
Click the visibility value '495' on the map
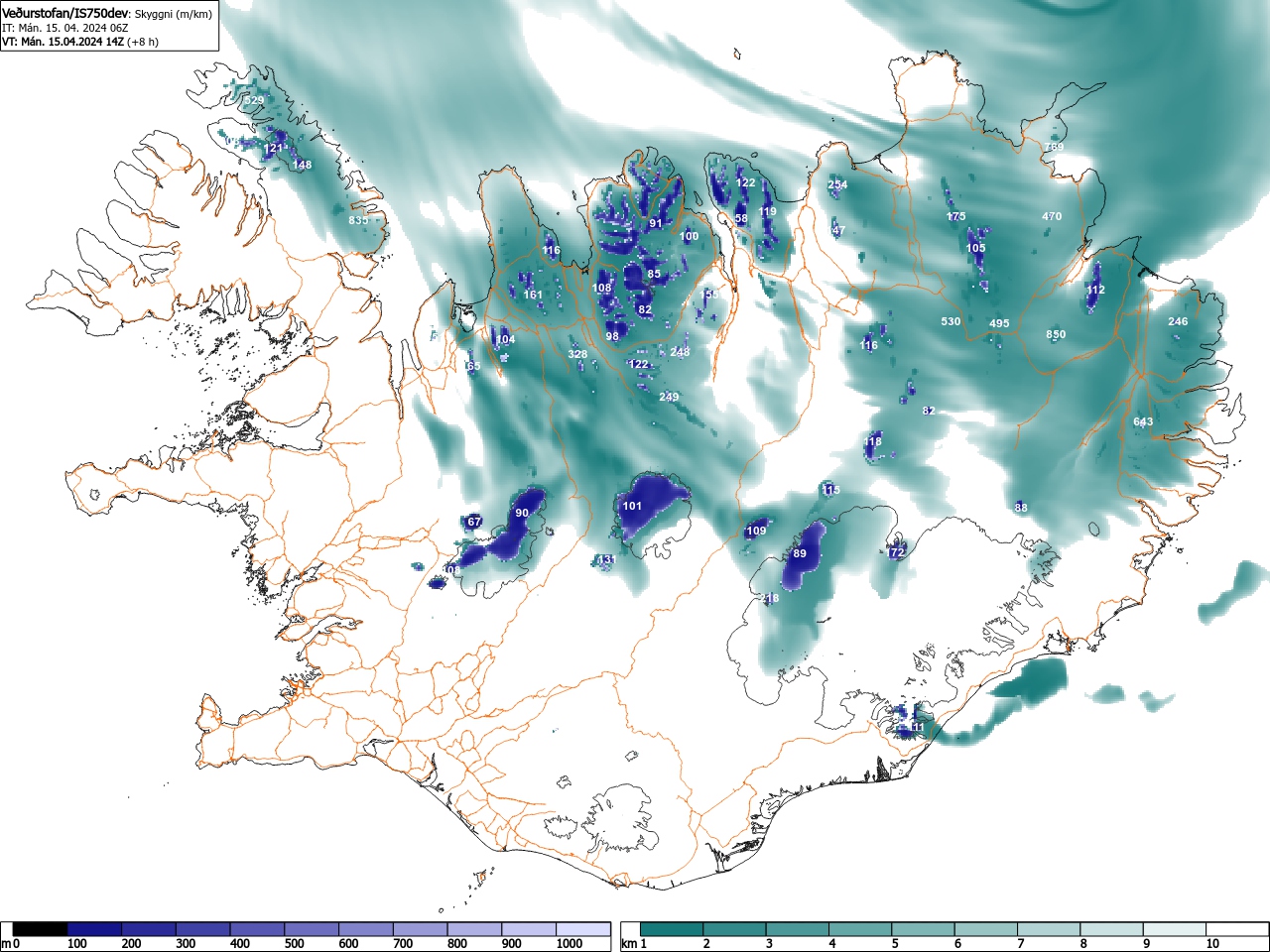(x=999, y=323)
